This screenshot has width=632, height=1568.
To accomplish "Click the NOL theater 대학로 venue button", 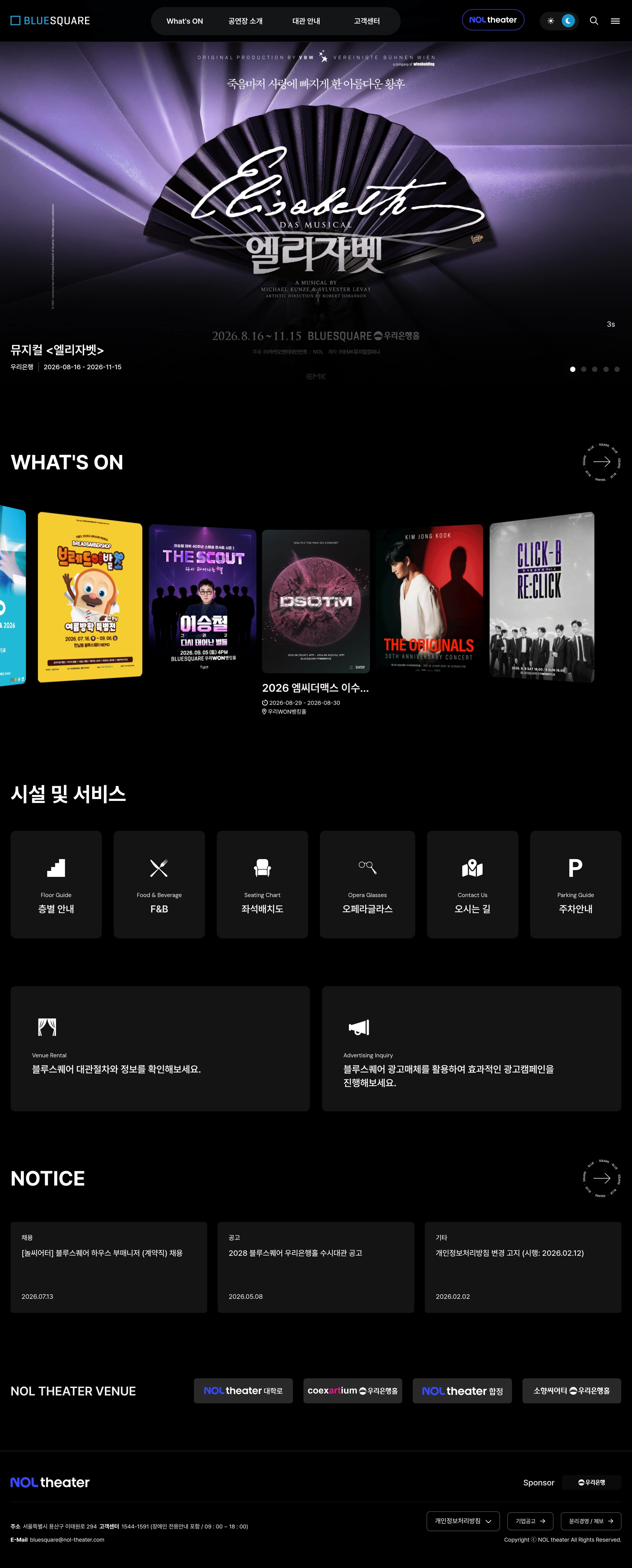I will click(x=243, y=1391).
